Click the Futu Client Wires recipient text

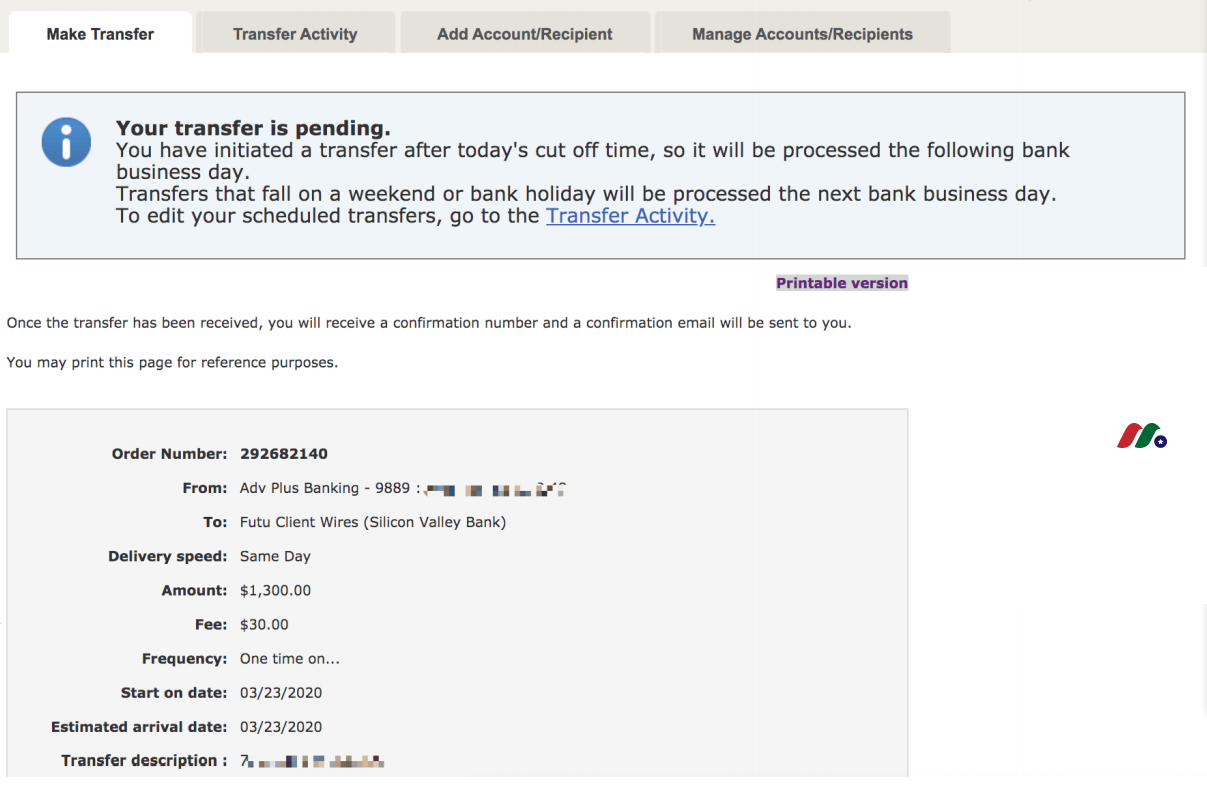(373, 522)
